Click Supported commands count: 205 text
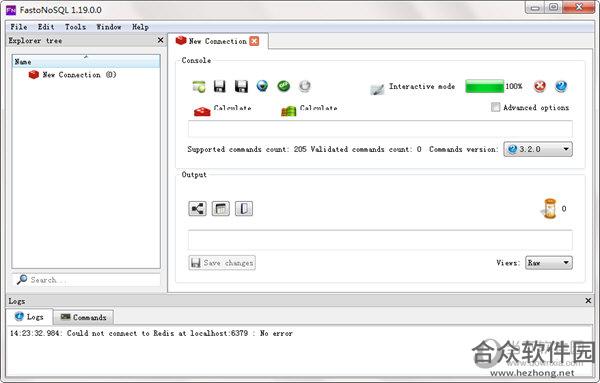The image size is (600, 383). pos(247,149)
